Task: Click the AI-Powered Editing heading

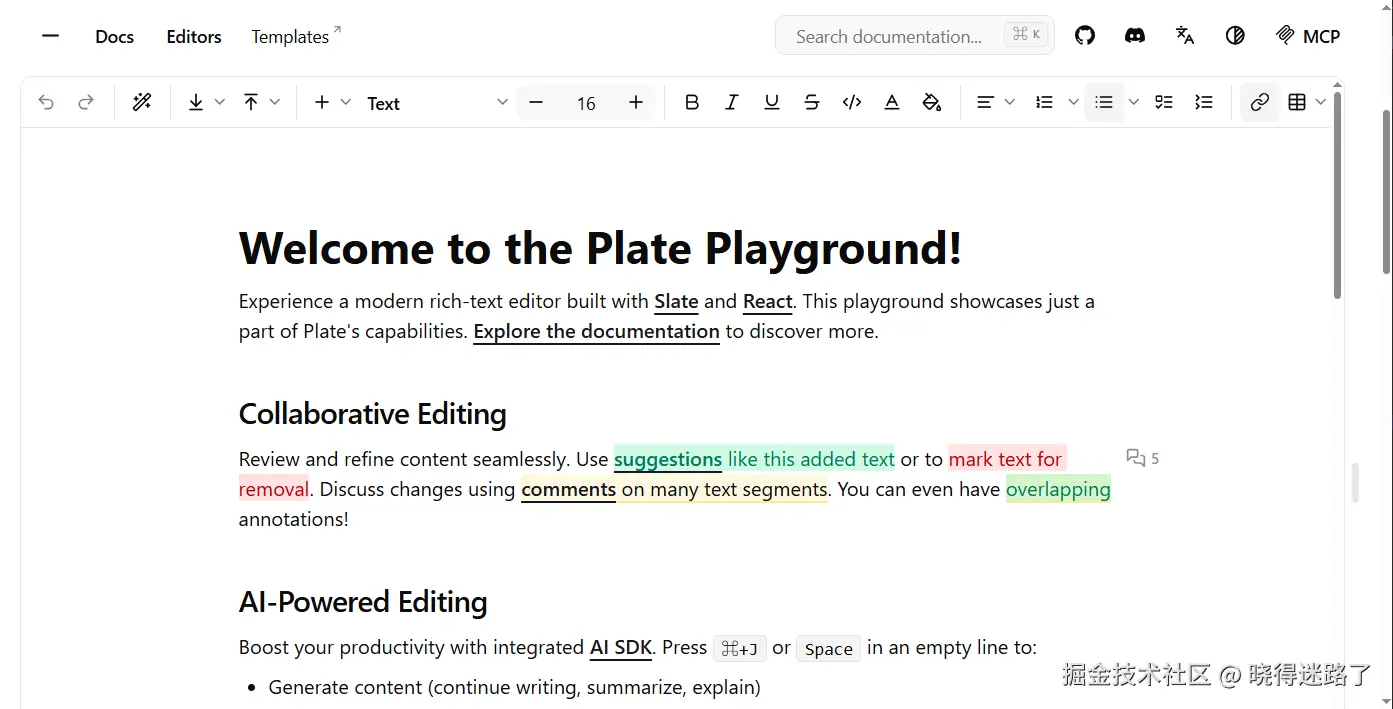Action: [x=363, y=601]
